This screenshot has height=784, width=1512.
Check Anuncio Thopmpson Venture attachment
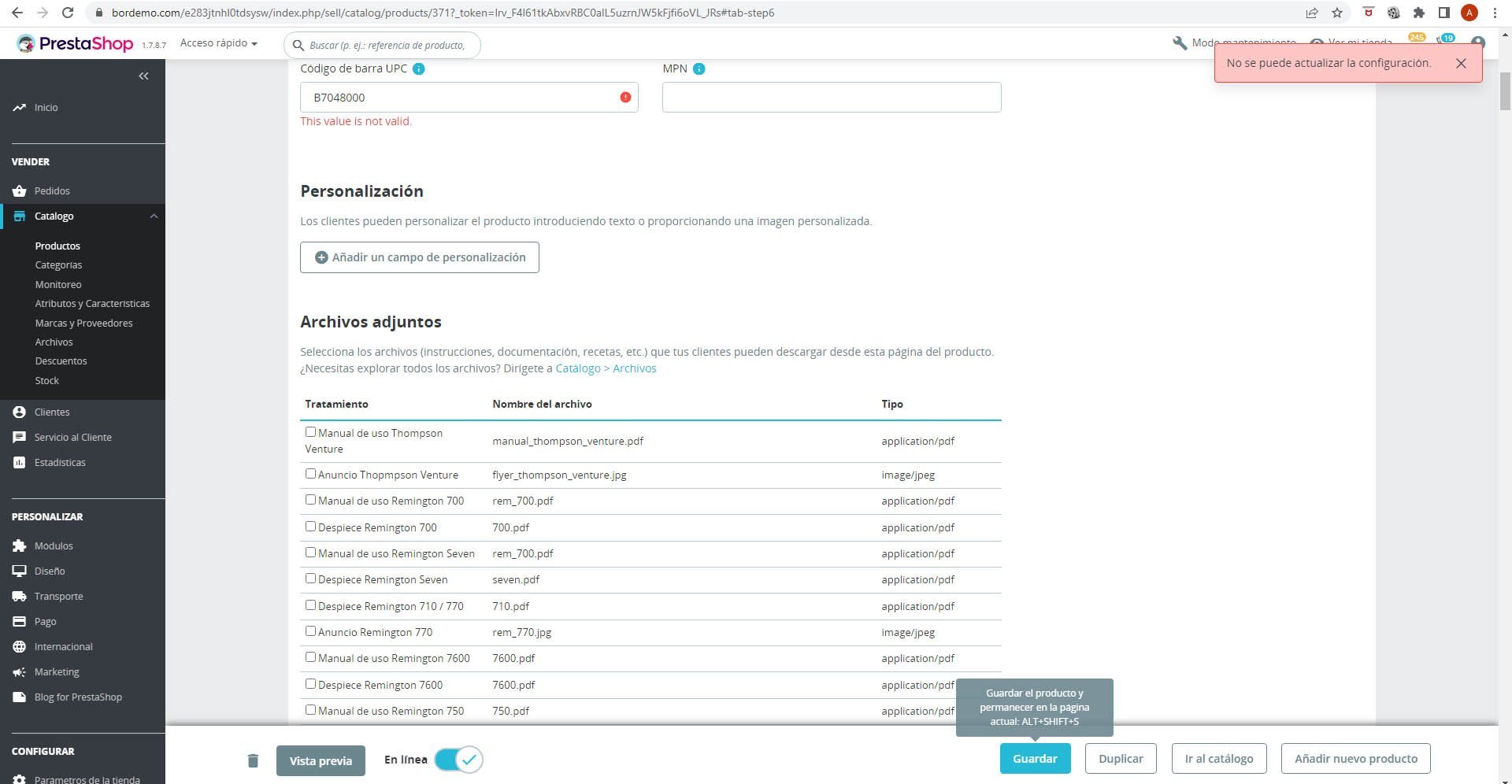tap(310, 473)
